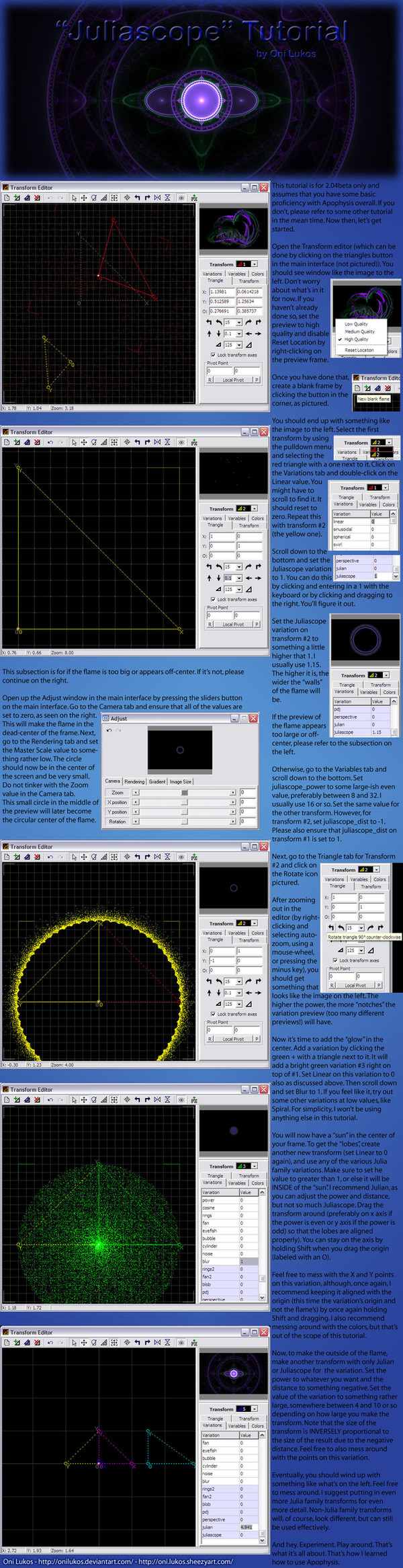The width and height of the screenshot is (403, 1568).
Task: Open Image Size tab in Adjust window
Action: point(180,781)
